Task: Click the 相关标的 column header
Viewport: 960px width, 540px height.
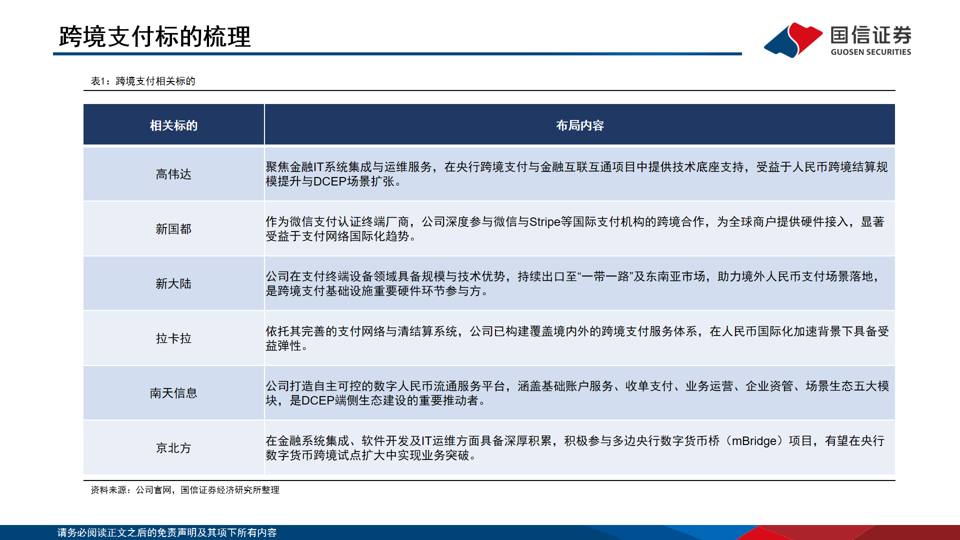Action: (x=174, y=126)
